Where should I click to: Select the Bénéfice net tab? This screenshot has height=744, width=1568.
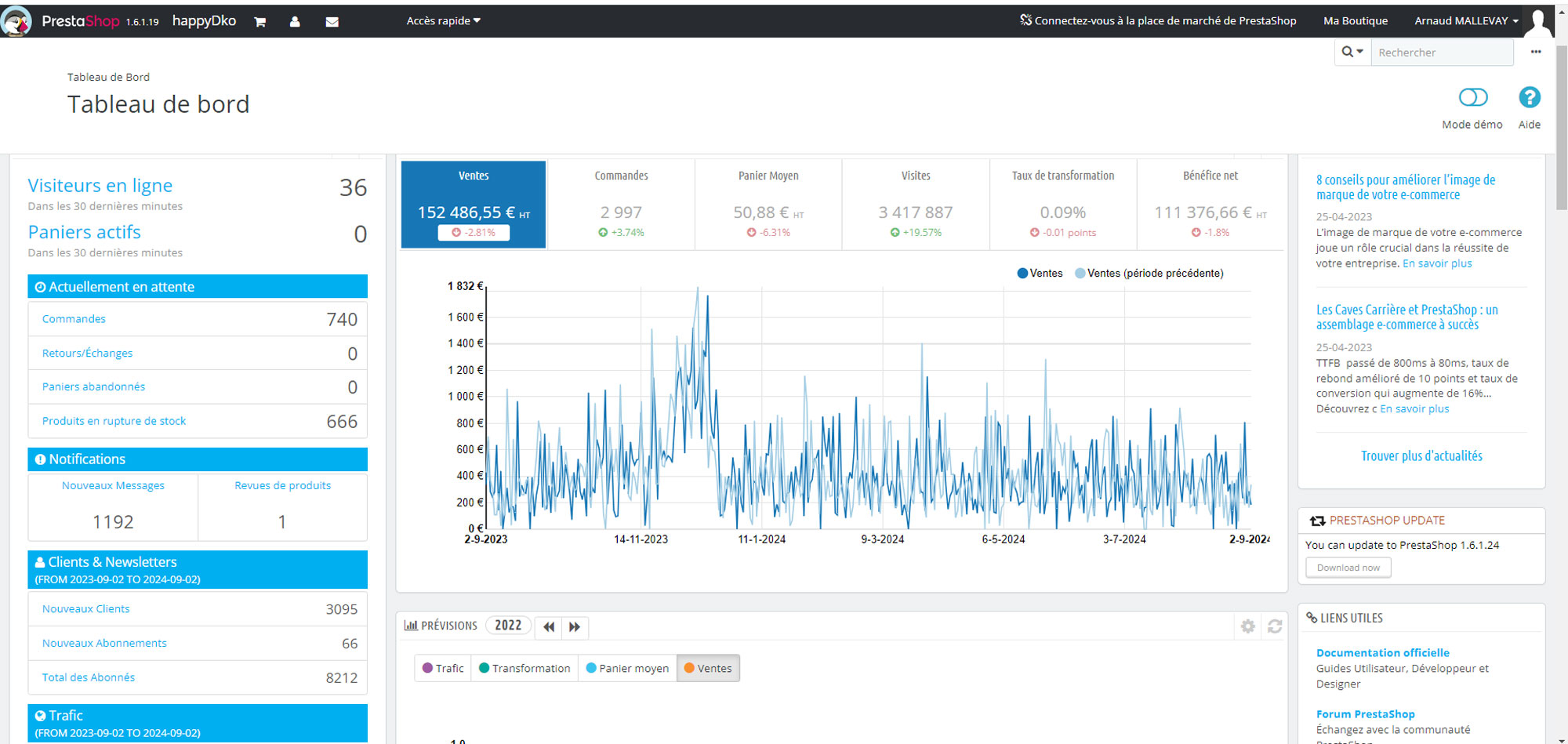tap(1210, 204)
